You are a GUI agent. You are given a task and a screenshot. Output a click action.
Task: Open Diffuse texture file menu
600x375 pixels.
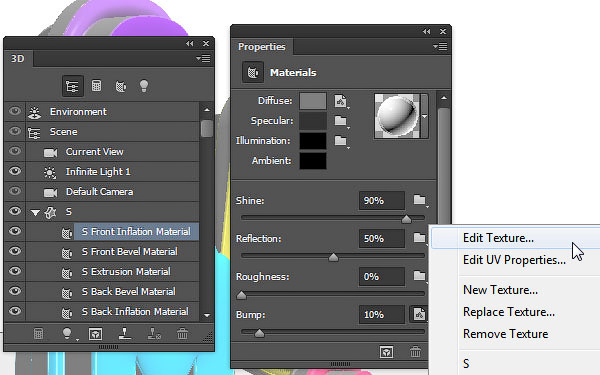coord(341,101)
